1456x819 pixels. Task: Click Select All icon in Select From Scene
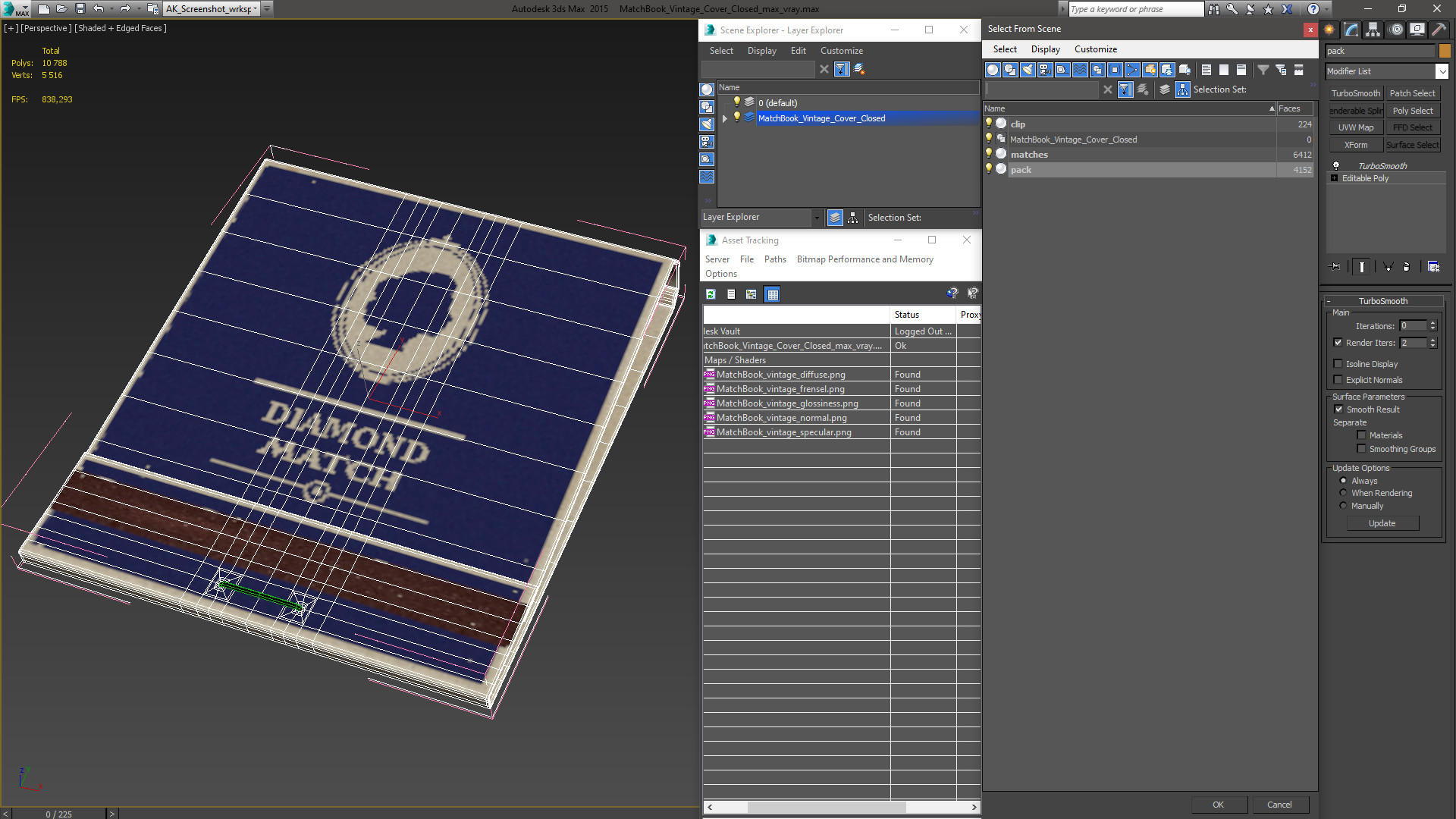pos(1207,70)
